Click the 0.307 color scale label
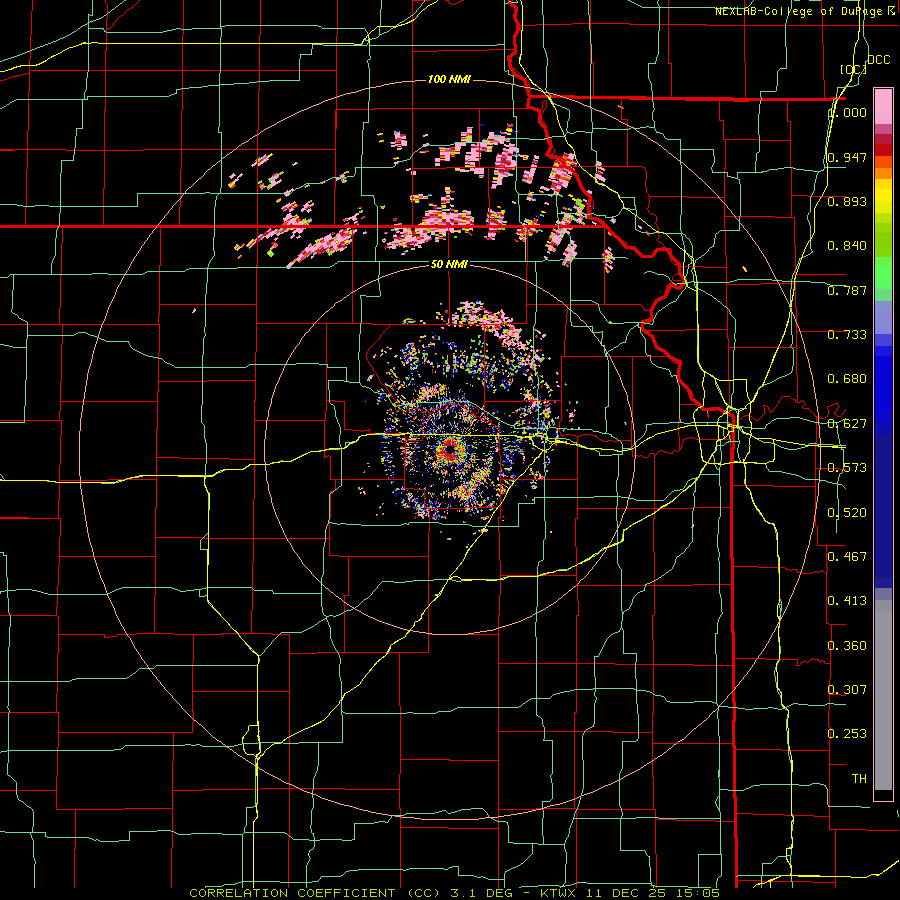This screenshot has height=900, width=900. [x=847, y=690]
